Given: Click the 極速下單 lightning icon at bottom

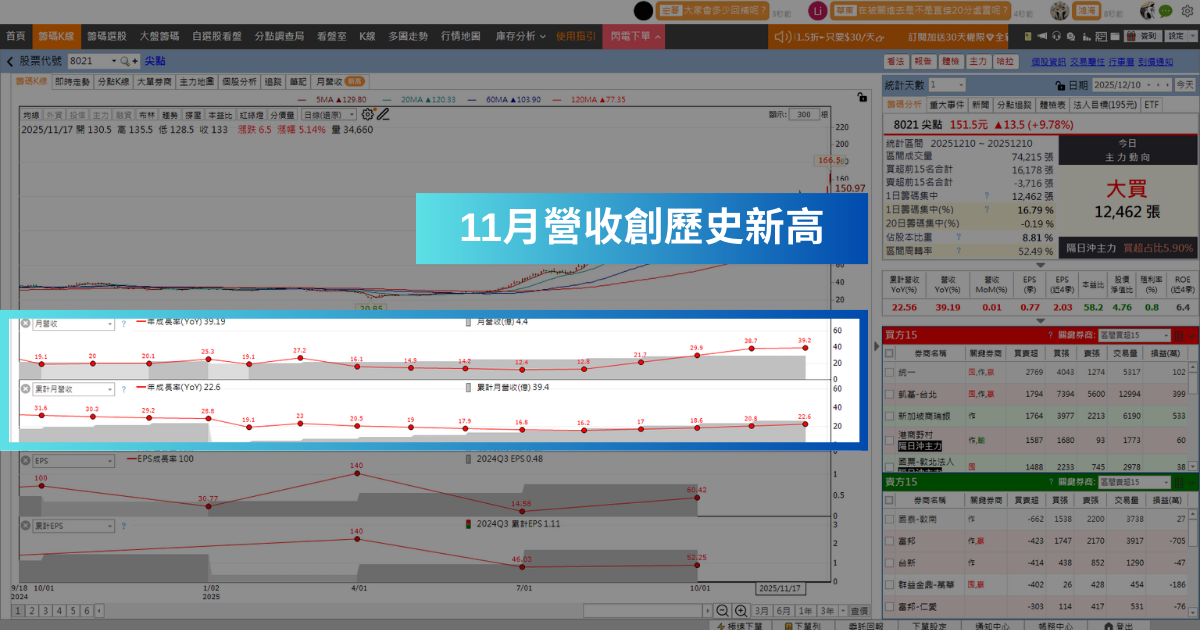Looking at the screenshot, I should [721, 625].
